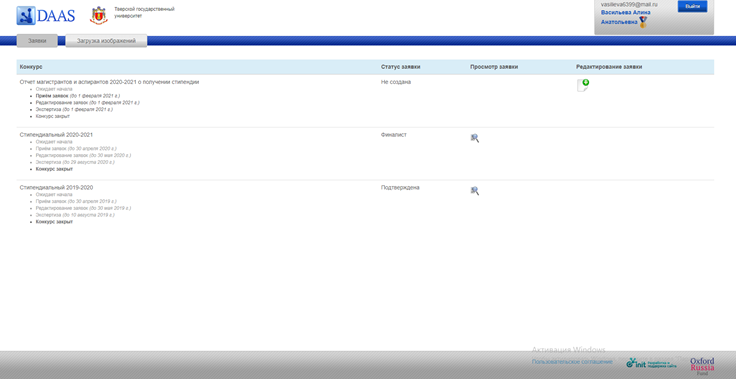Open Пользовательское соглашение link
This screenshot has height=379, width=736.
pyautogui.click(x=572, y=362)
